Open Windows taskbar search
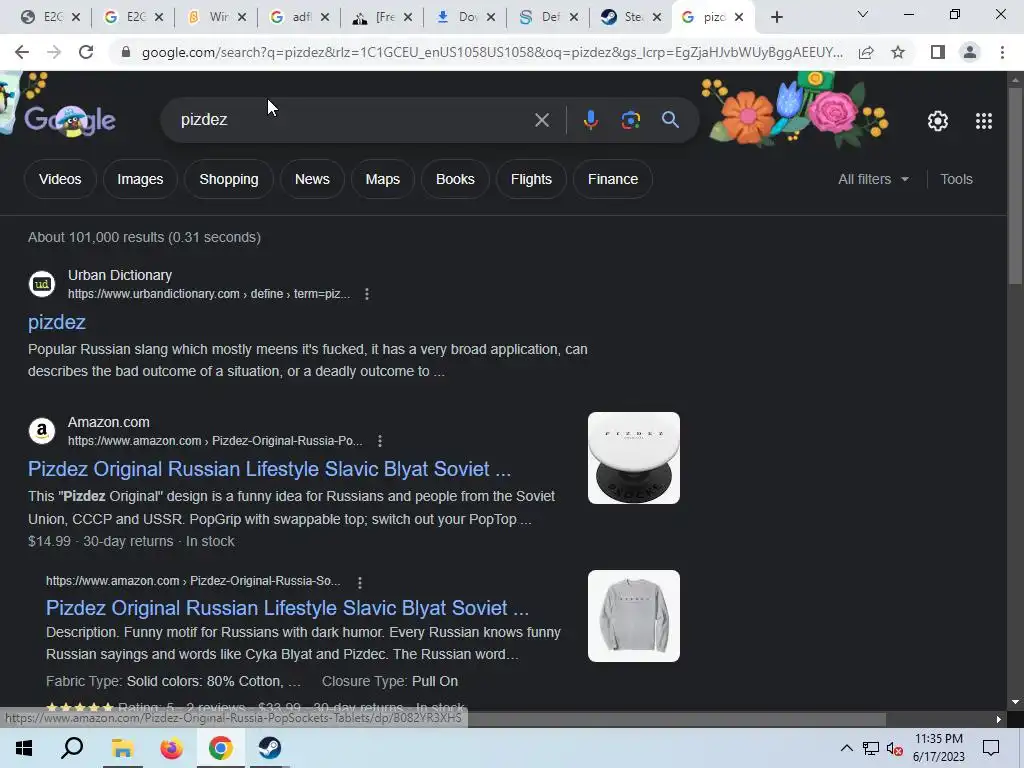 click(72, 748)
